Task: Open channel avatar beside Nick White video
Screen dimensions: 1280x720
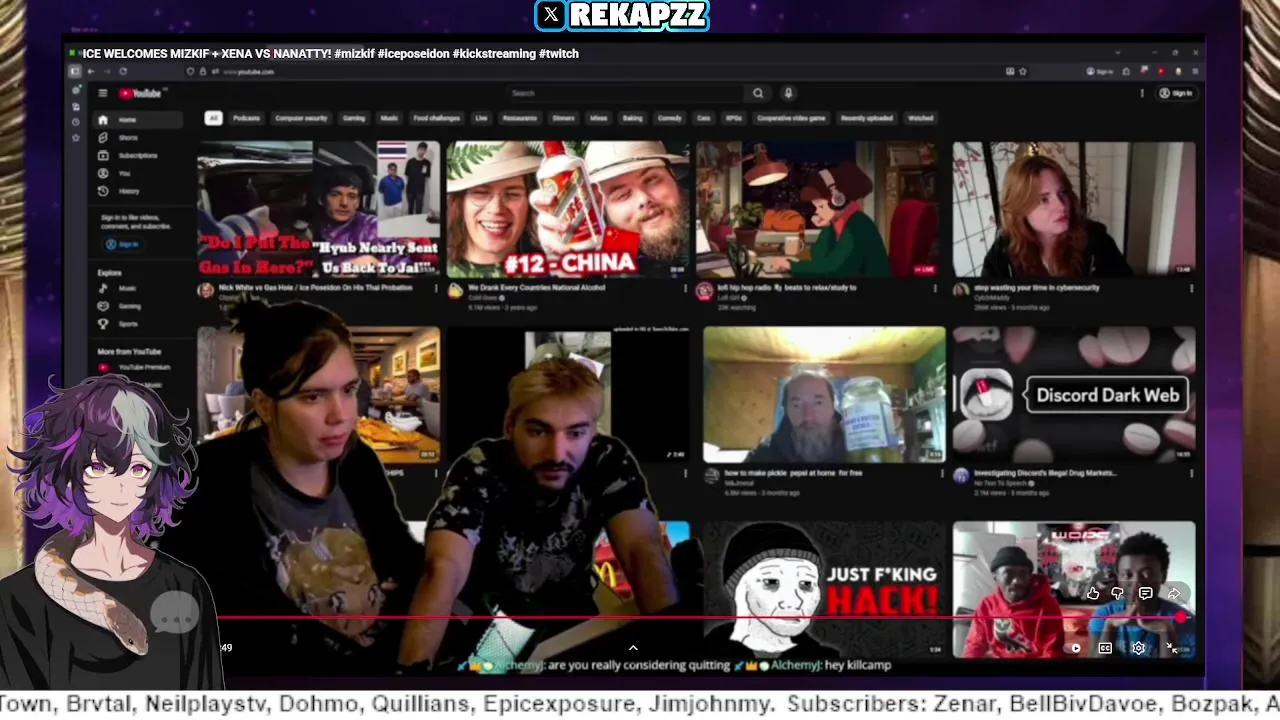Action: pos(205,291)
